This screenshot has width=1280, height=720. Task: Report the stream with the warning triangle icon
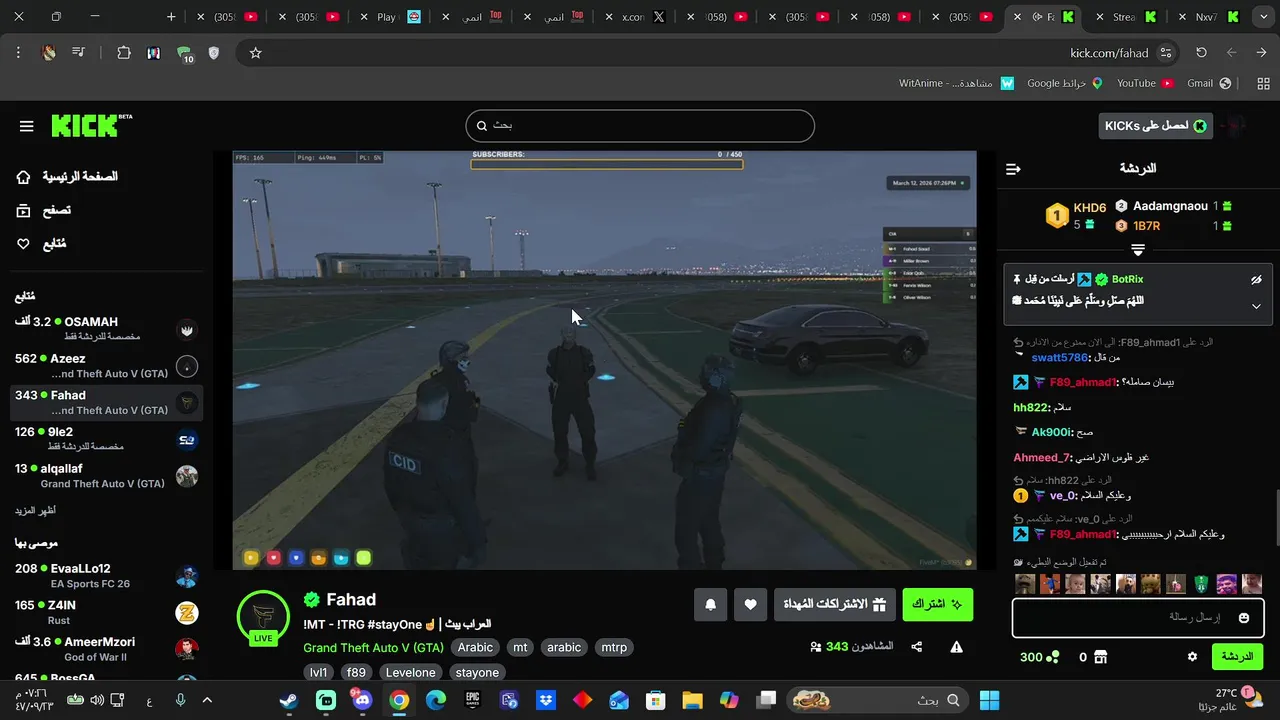956,647
